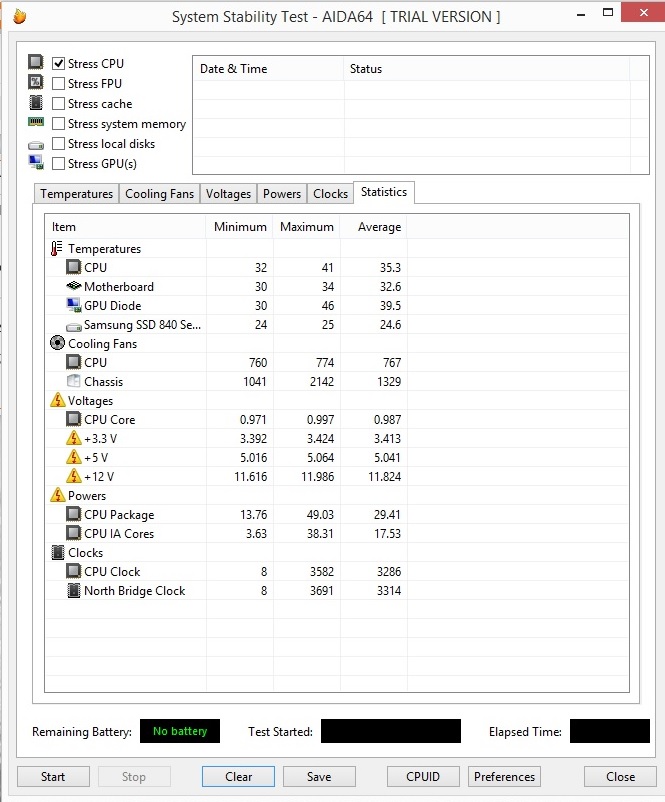Click the Clear button
This screenshot has width=665, height=802.
click(238, 776)
